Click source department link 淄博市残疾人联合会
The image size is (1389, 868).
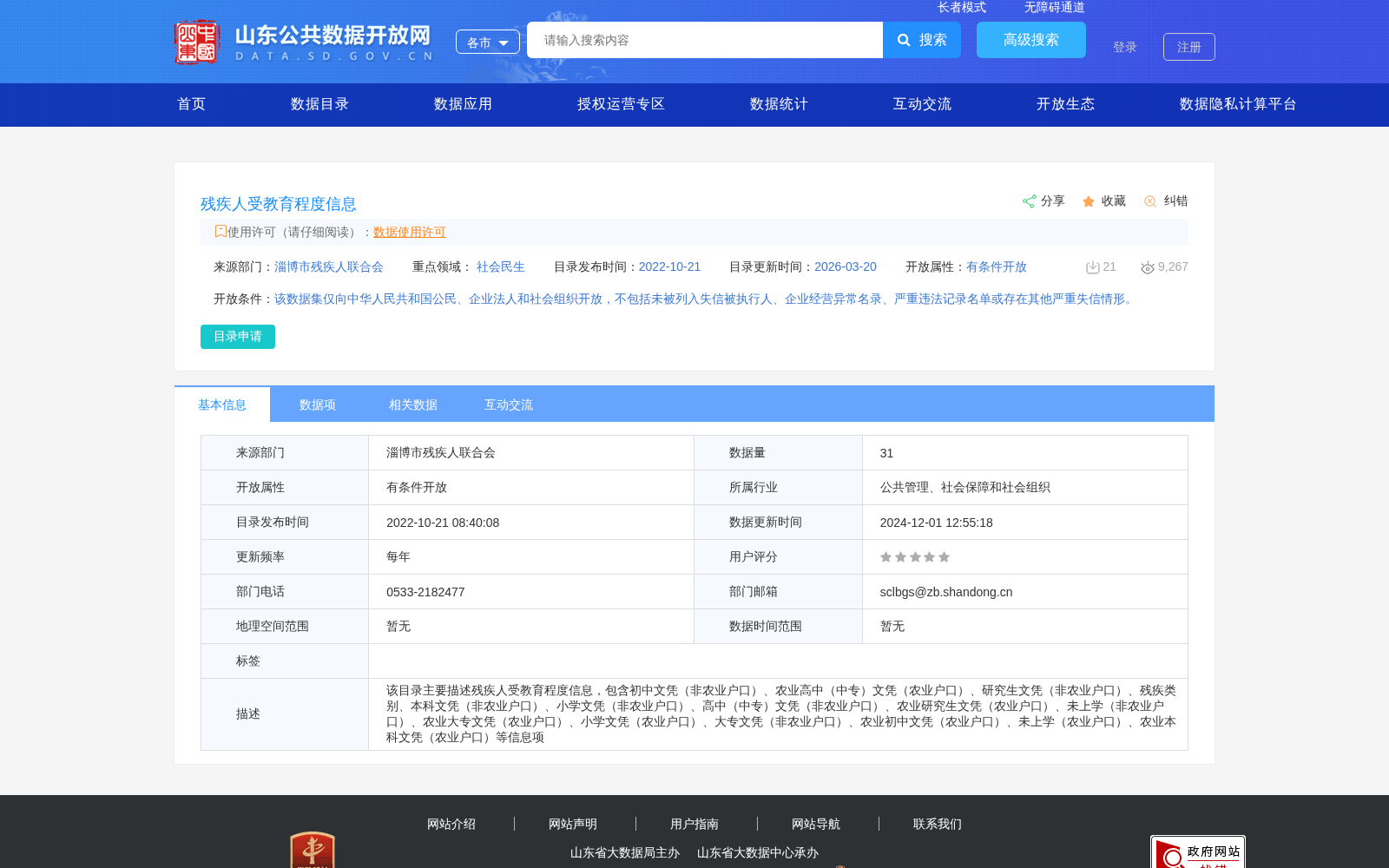329,267
